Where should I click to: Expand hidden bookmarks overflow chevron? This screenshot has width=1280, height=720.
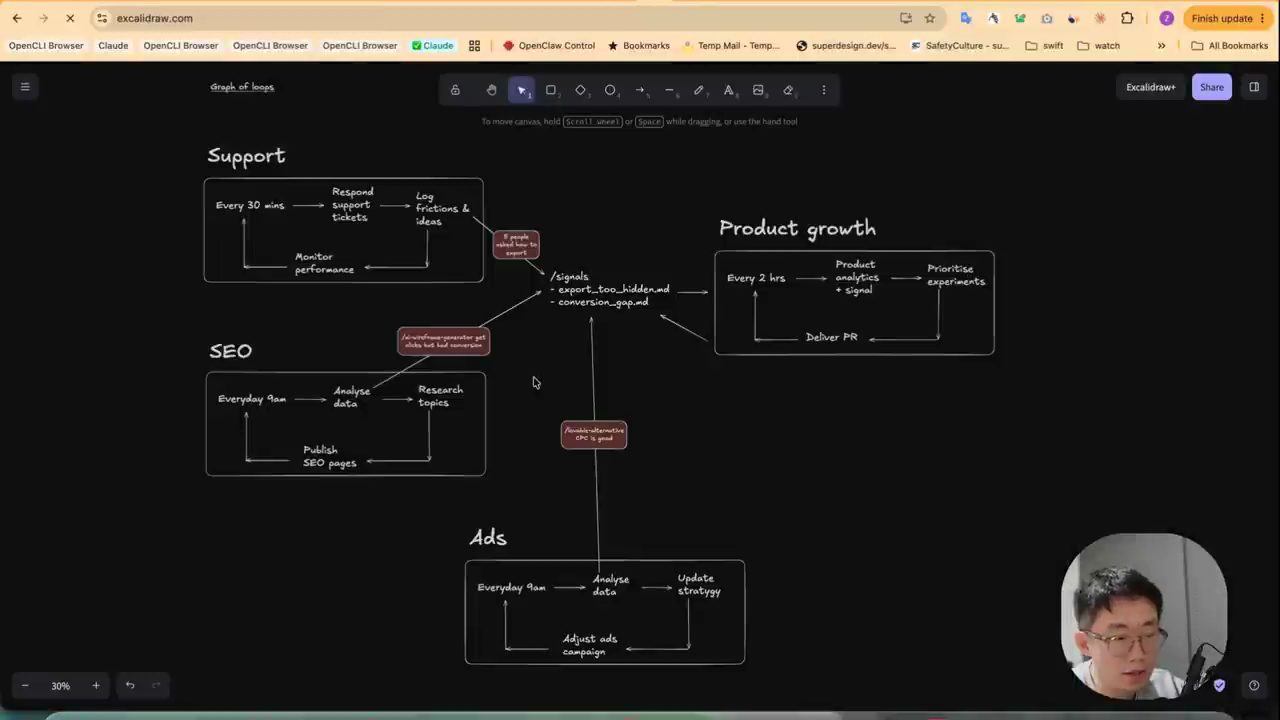[1161, 46]
